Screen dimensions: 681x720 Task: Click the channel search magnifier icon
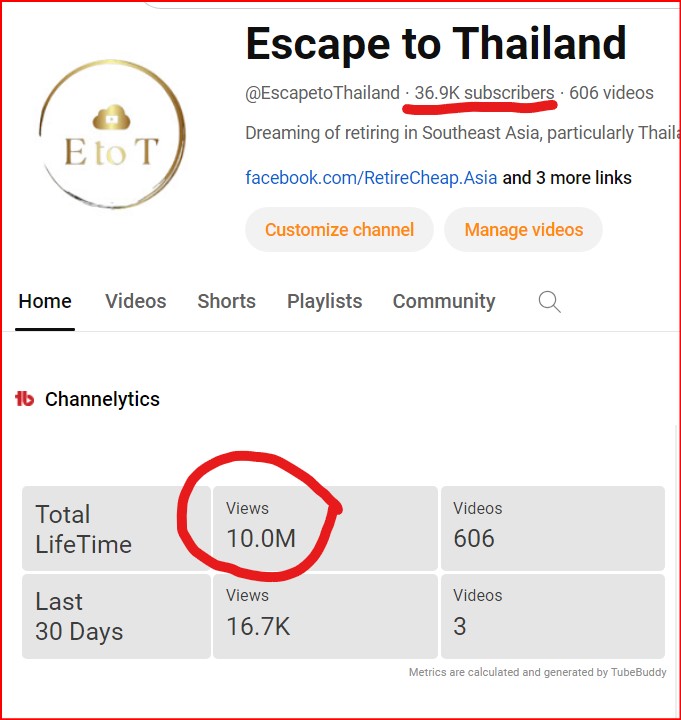point(549,302)
